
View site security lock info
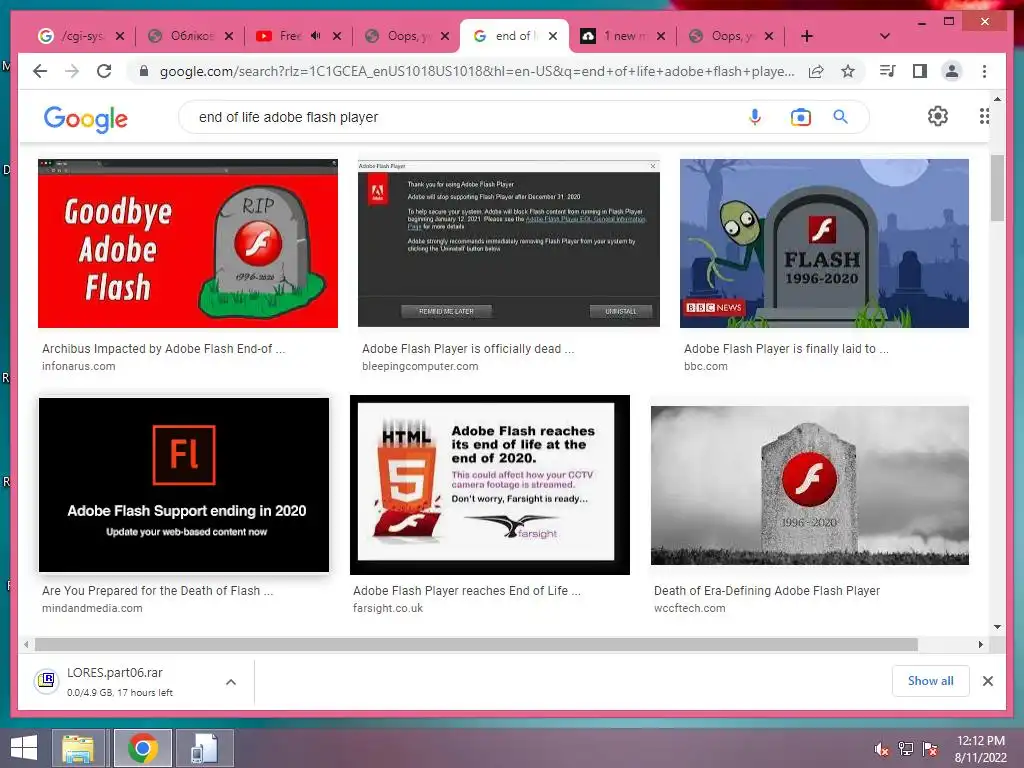point(144,71)
